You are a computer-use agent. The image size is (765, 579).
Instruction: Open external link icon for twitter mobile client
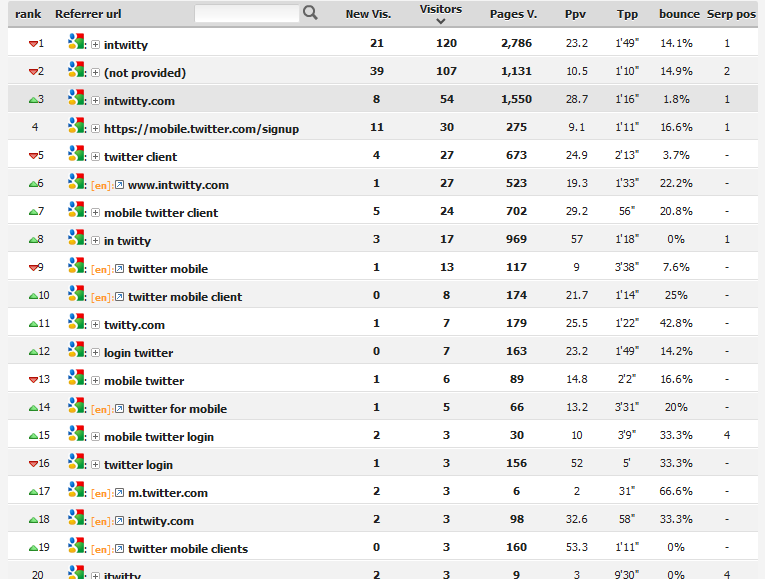coord(120,297)
